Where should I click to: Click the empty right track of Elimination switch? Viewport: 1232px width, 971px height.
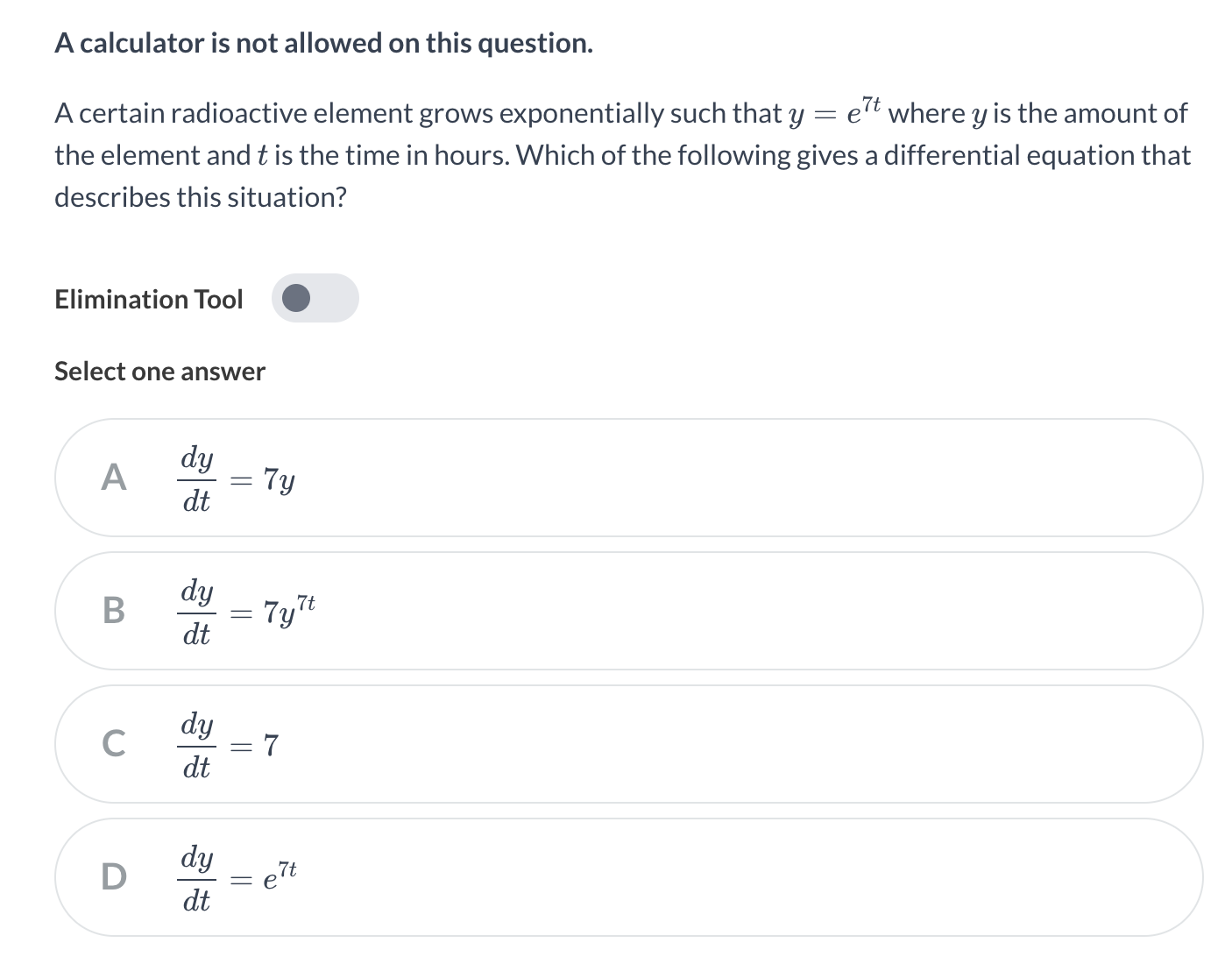(x=337, y=298)
